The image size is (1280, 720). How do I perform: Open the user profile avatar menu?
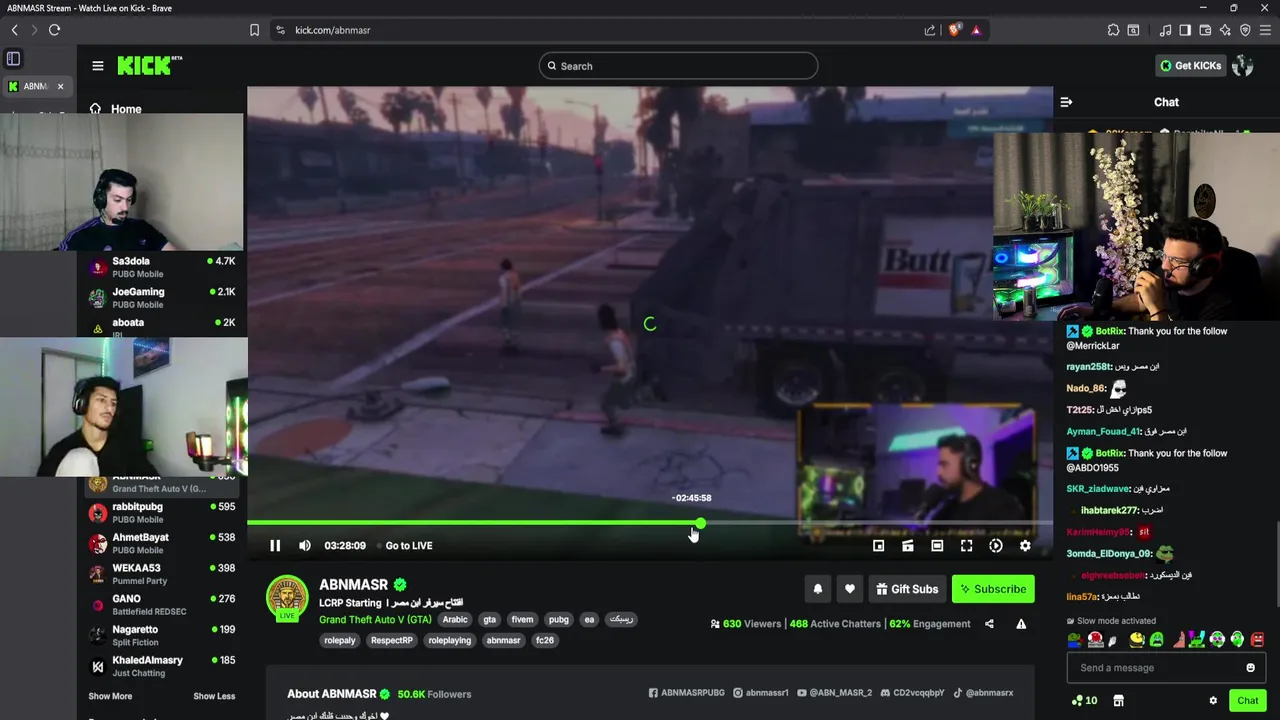pyautogui.click(x=1243, y=66)
